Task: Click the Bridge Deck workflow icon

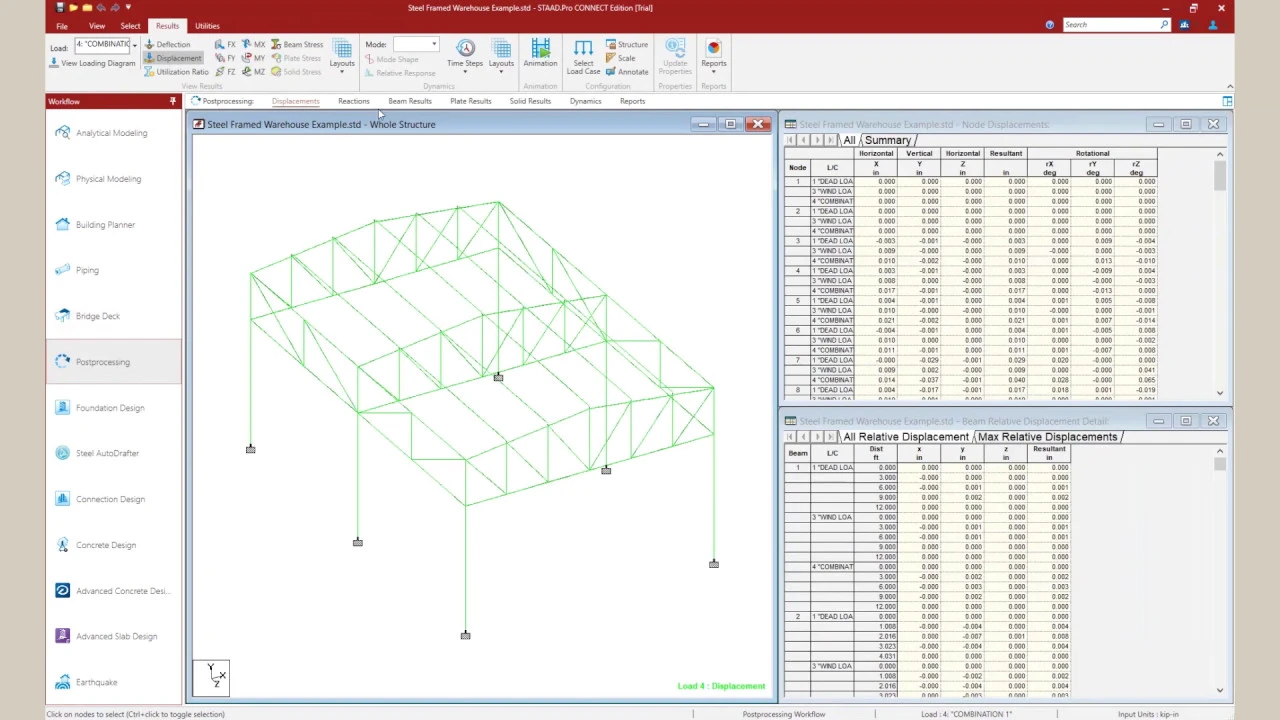Action: pos(63,316)
